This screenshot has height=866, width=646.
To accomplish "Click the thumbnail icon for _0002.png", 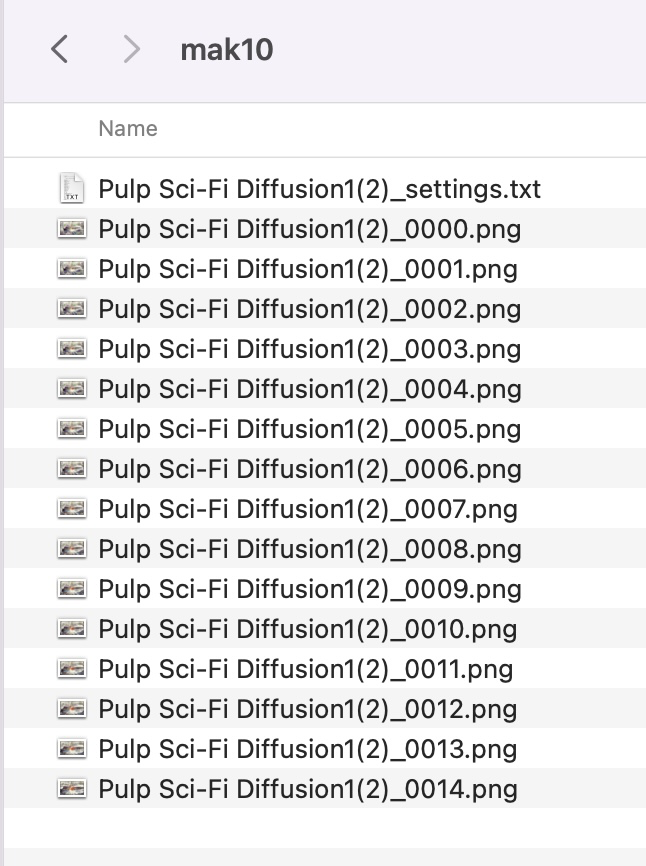I will [72, 308].
